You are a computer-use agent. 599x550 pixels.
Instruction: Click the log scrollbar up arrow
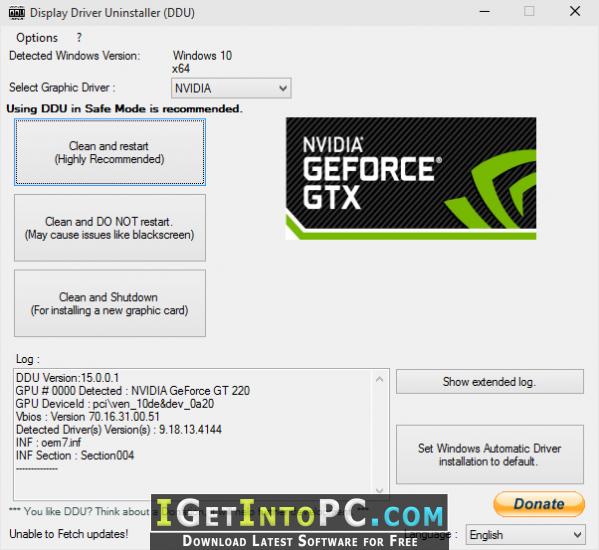[379, 379]
